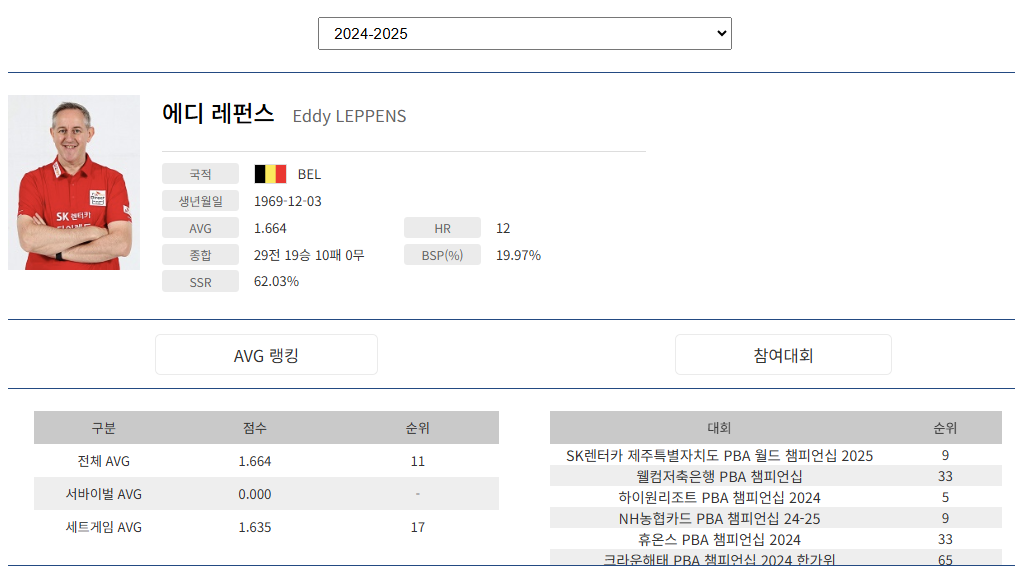Click the 대회 column header
1015x571 pixels.
tap(719, 428)
